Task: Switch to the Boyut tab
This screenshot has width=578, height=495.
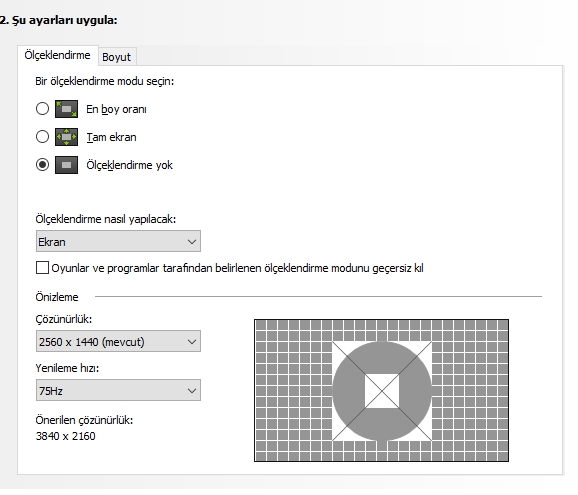Action: [116, 57]
